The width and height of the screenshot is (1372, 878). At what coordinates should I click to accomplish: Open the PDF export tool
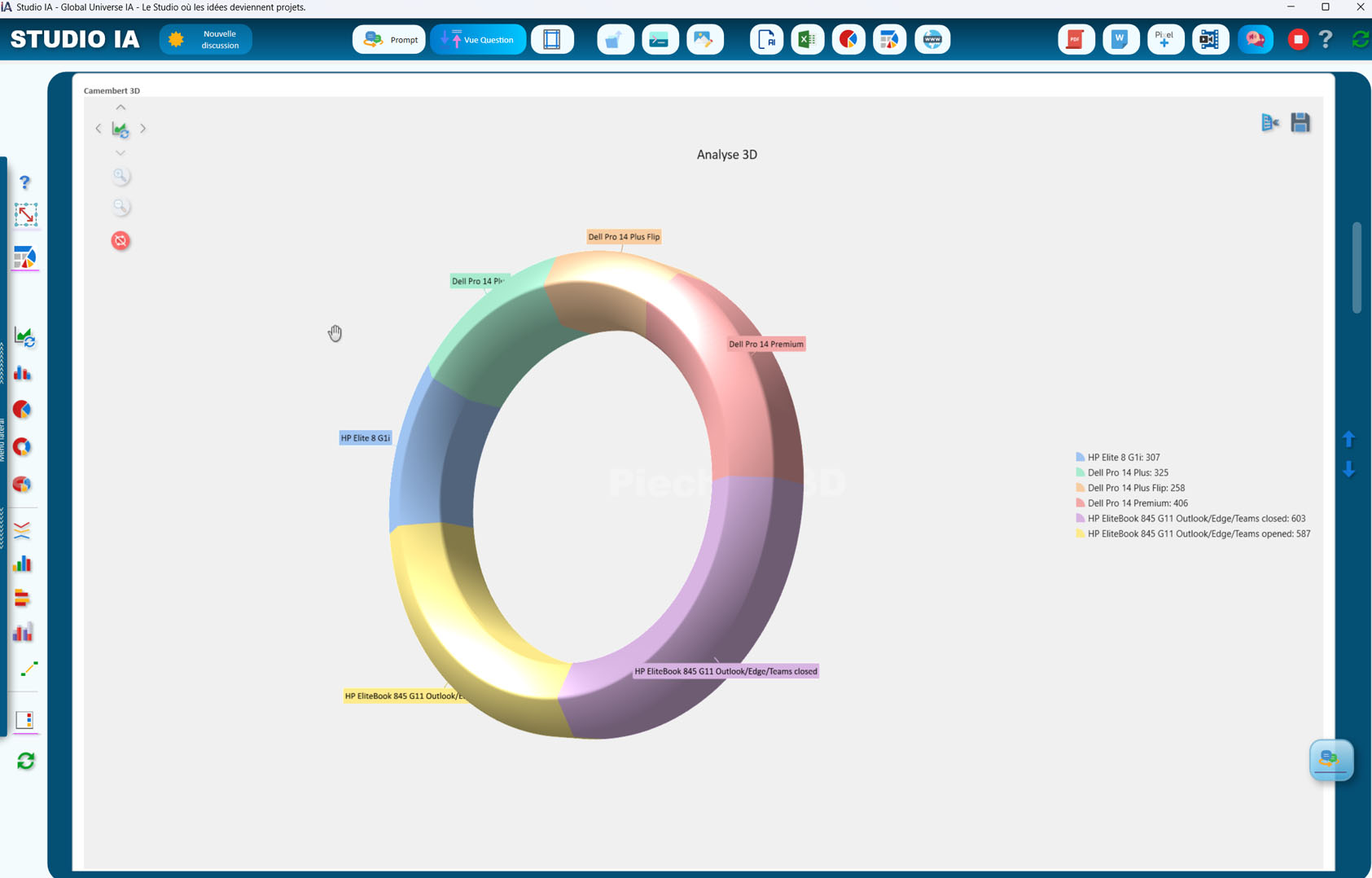1076,39
